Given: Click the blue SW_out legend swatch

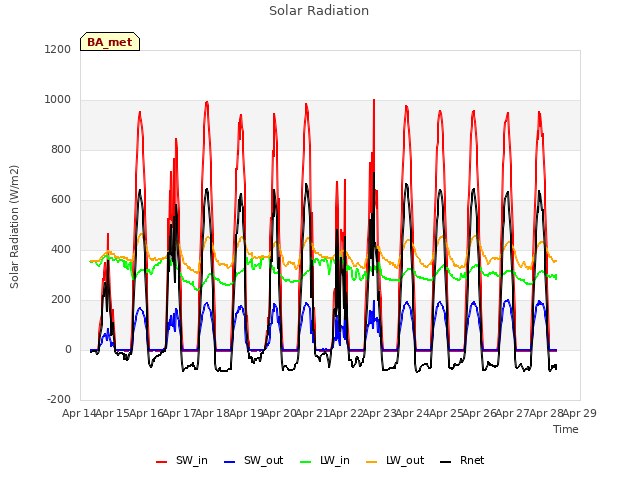Looking at the screenshot, I should 230,462.
